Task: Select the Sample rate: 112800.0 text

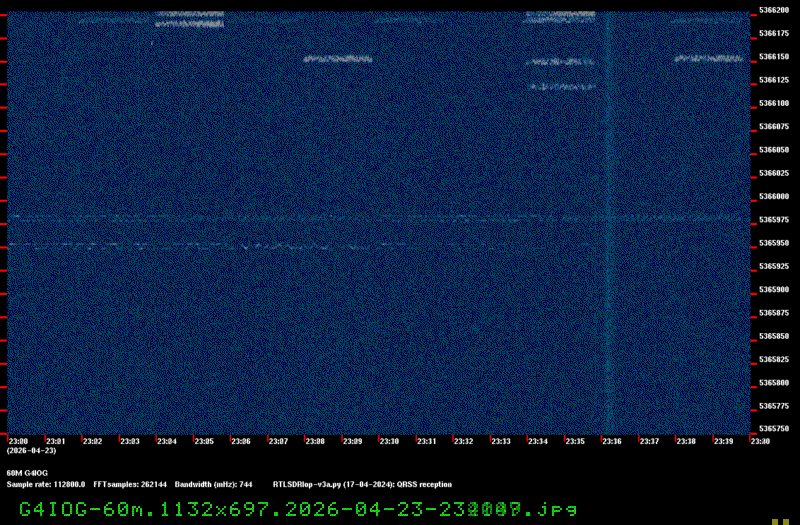Action: tap(46, 485)
